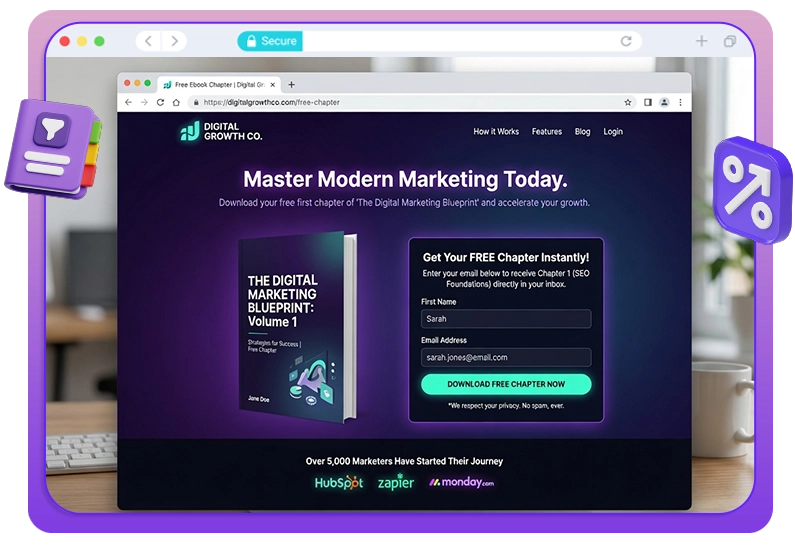
Task: Open new tab with outer plus icon
Action: point(702,41)
